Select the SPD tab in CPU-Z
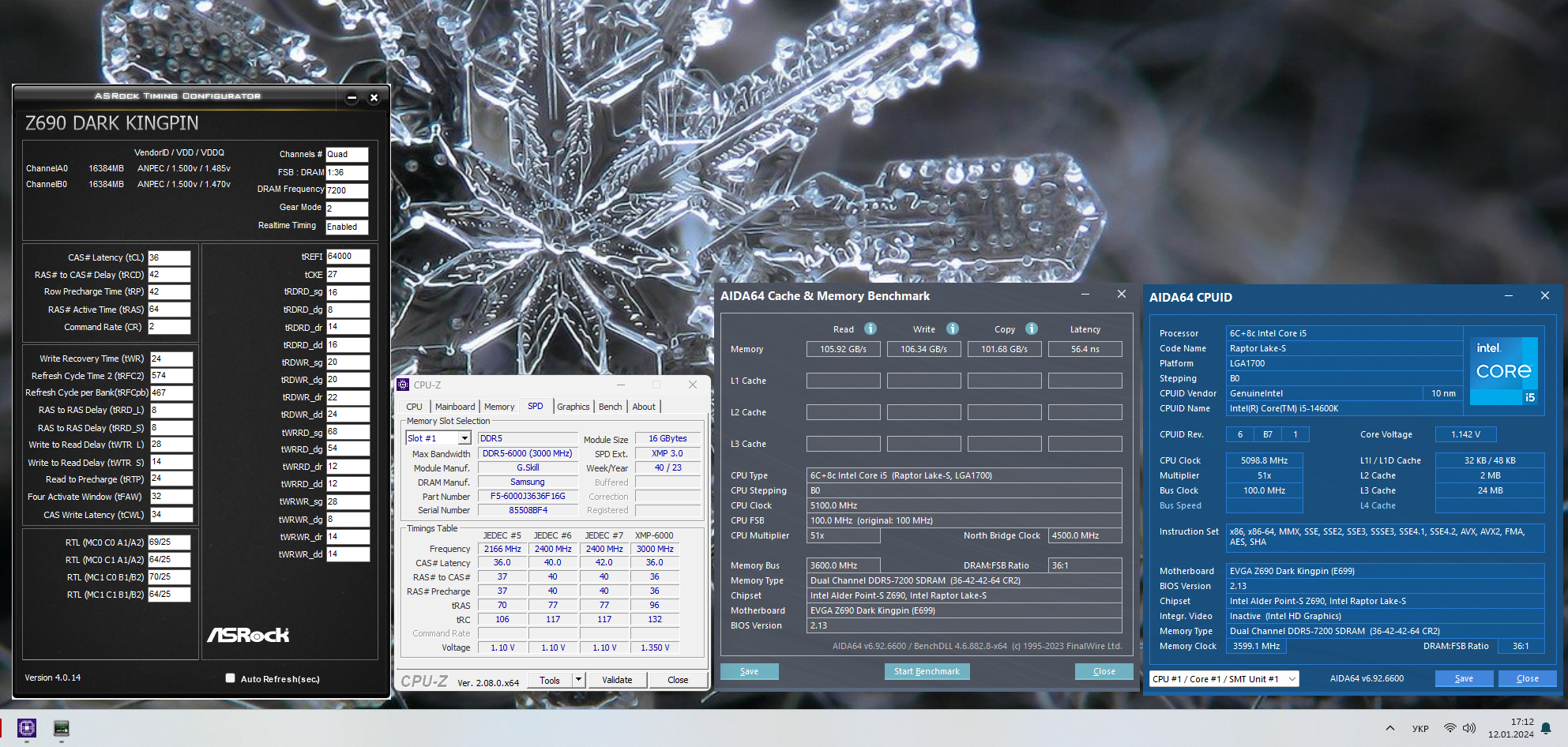The width and height of the screenshot is (1568, 747). 536,406
